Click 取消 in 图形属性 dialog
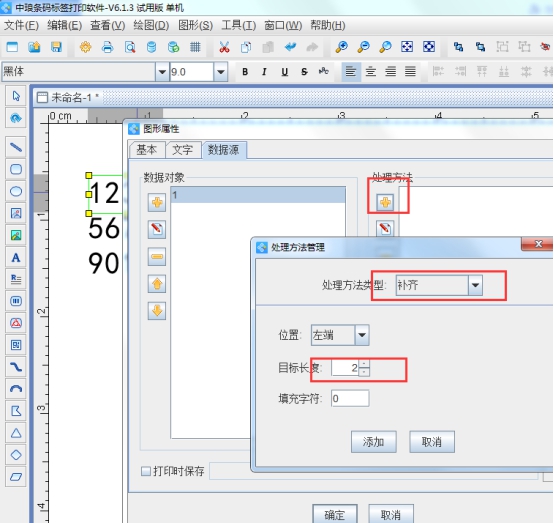The width and height of the screenshot is (554, 523). (391, 514)
